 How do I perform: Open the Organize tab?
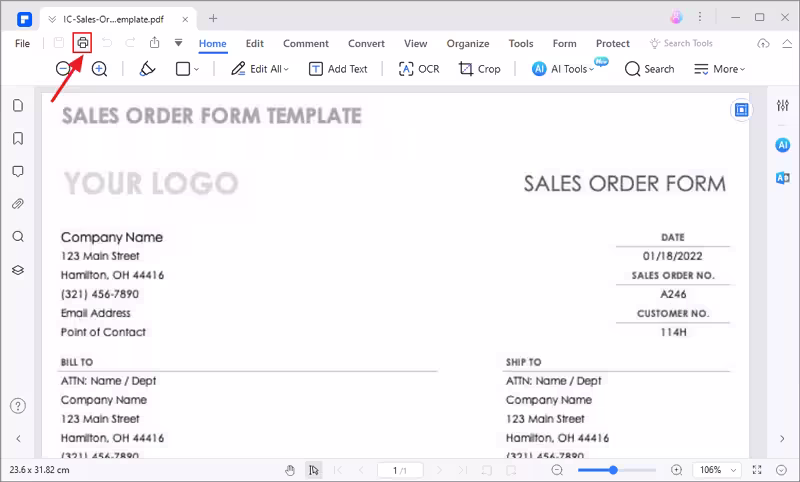468,43
